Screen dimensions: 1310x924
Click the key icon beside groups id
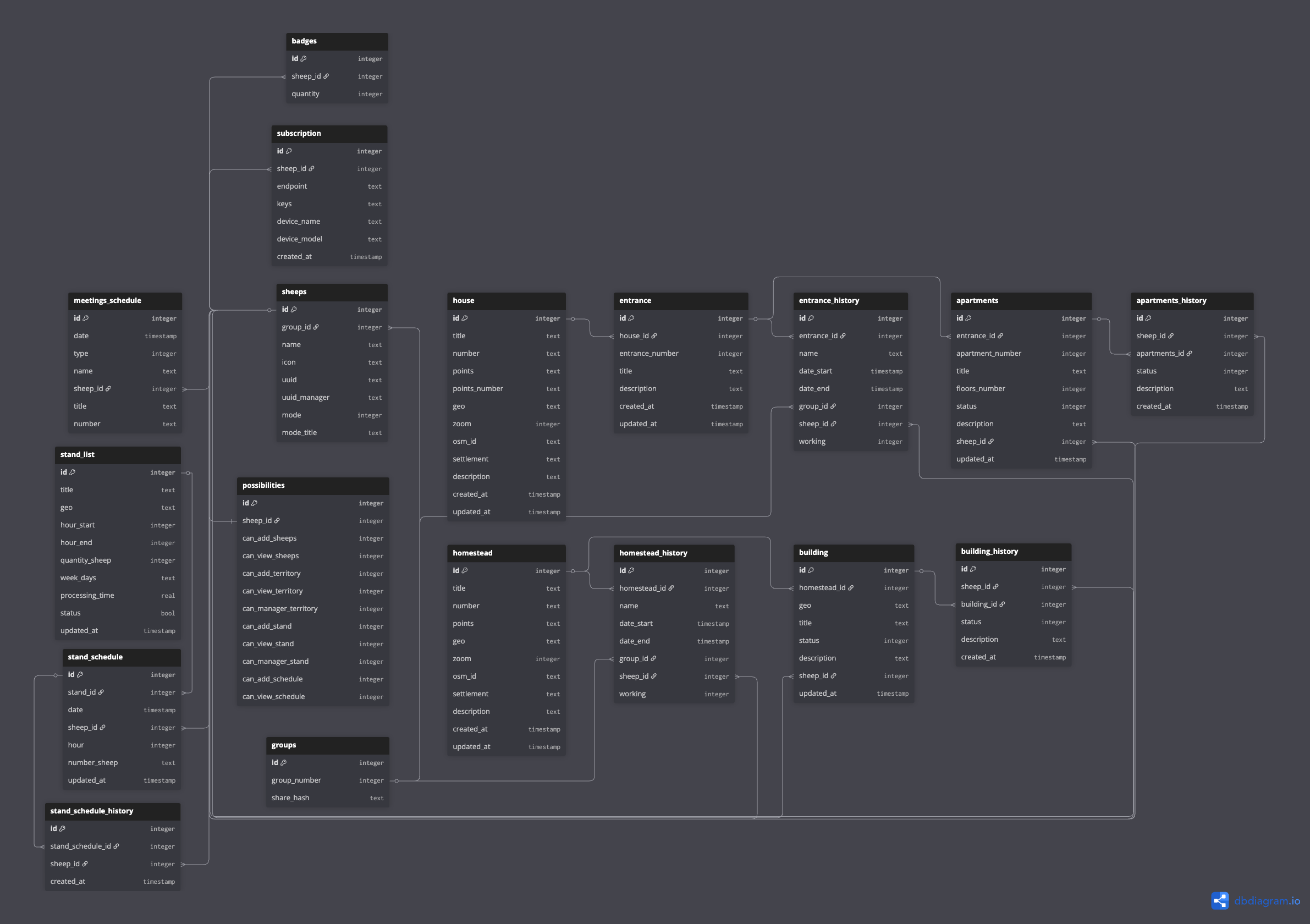coord(284,763)
